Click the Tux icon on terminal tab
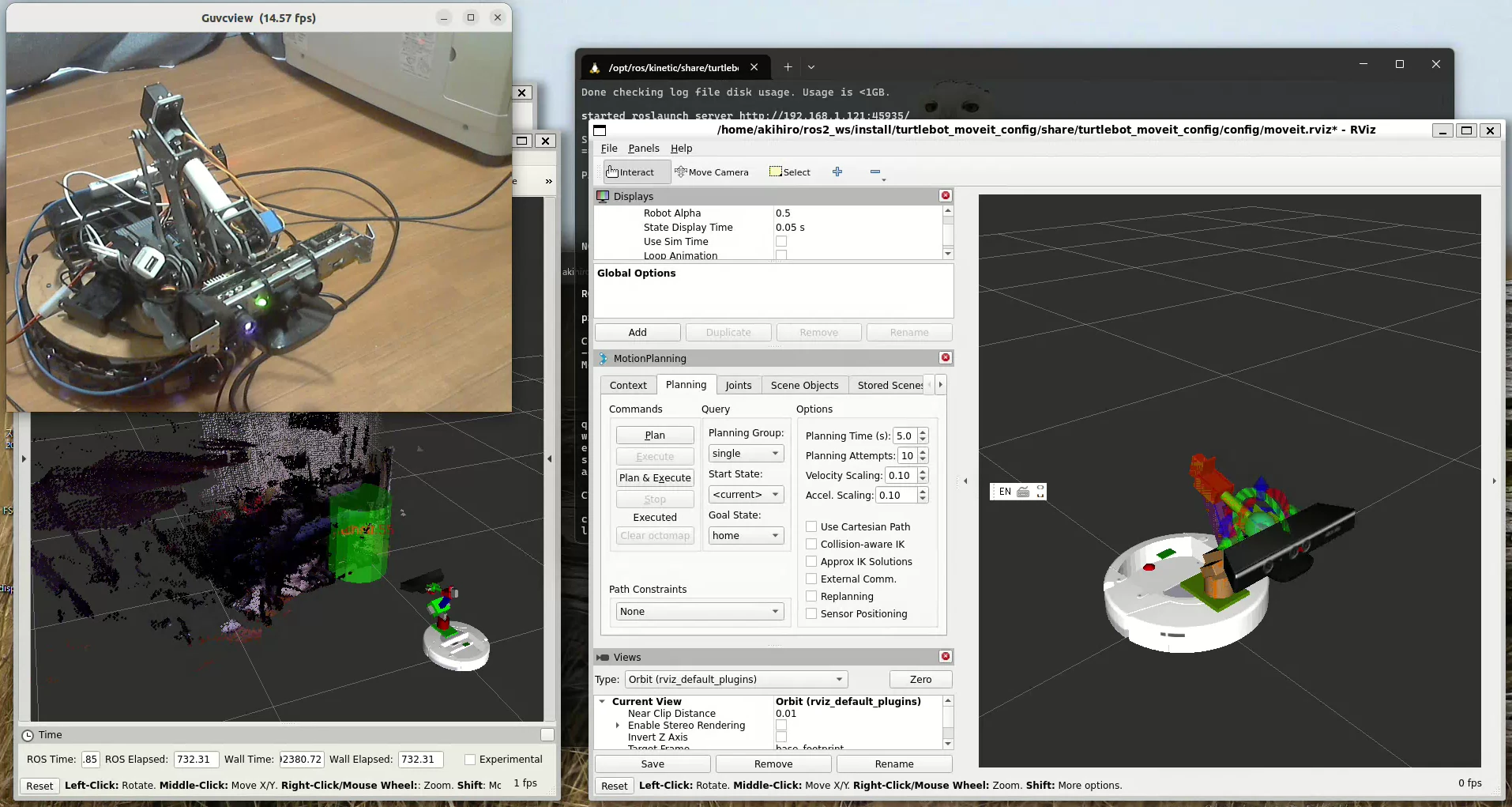This screenshot has width=1512, height=807. pos(595,68)
